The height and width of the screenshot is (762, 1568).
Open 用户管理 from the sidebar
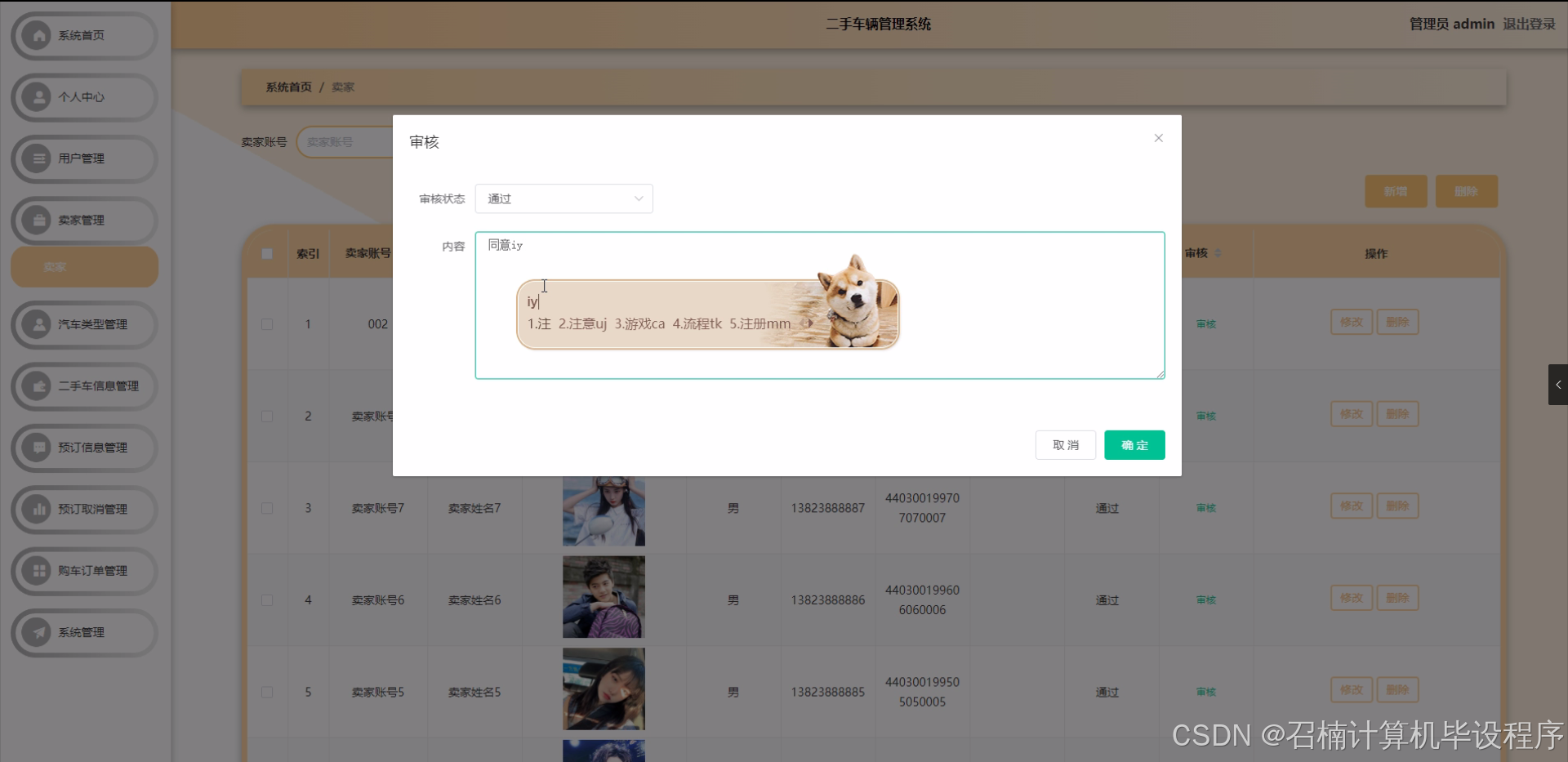[x=82, y=159]
